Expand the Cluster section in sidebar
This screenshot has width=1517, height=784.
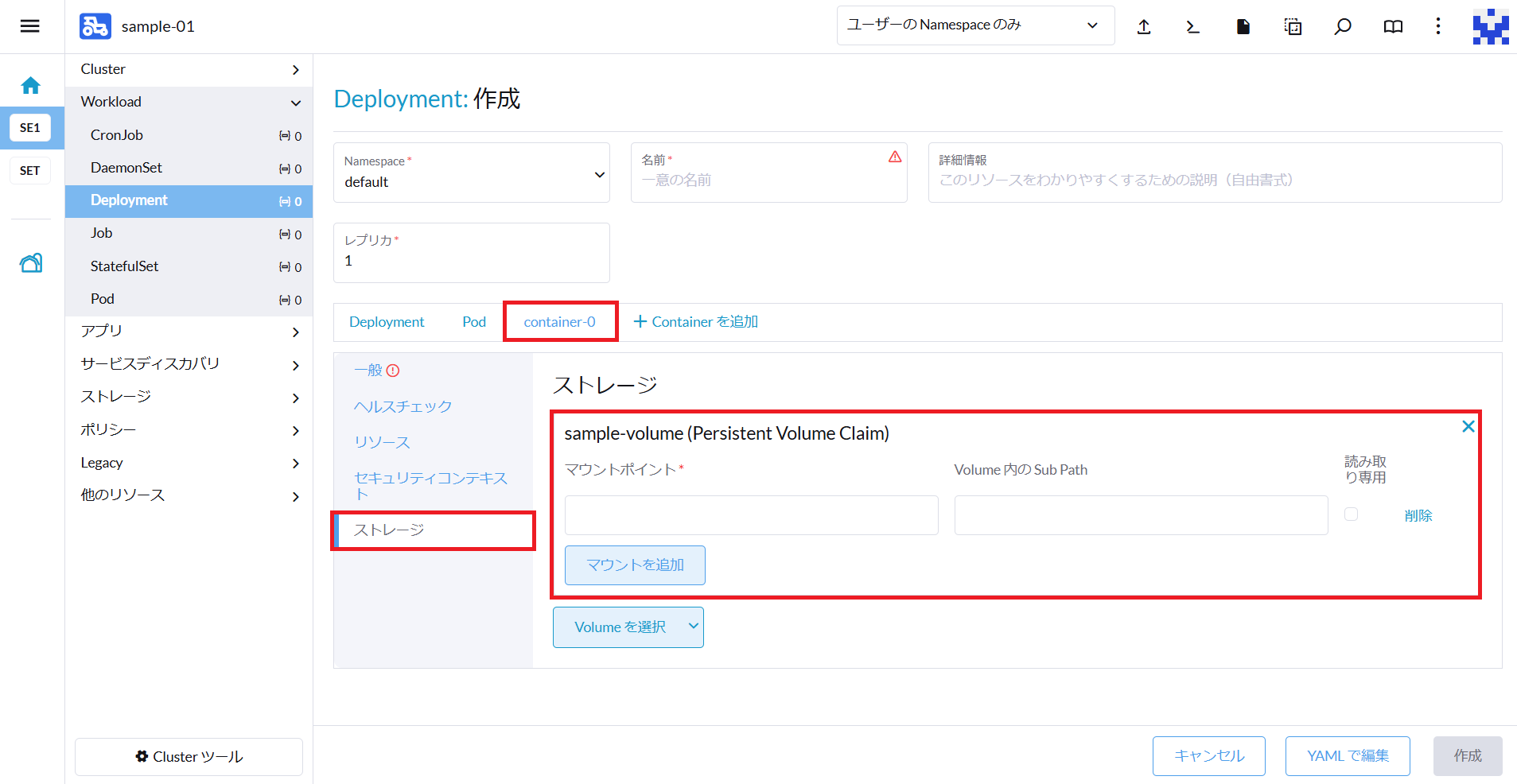point(189,69)
